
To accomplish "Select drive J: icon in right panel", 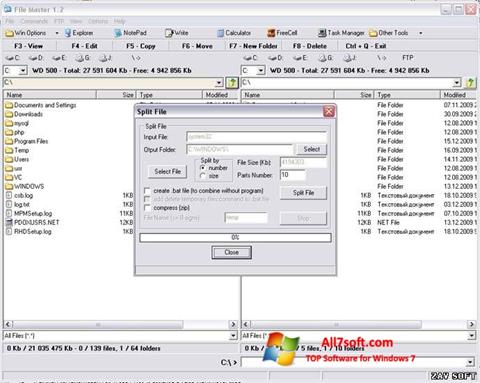I will point(350,58).
